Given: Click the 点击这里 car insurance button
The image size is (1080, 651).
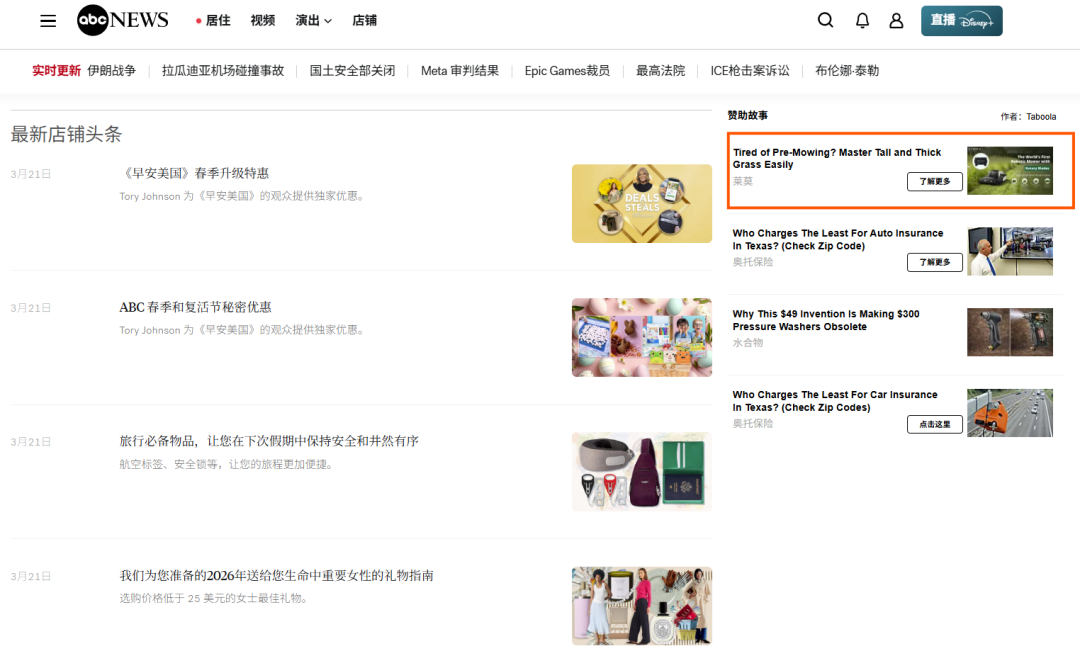Looking at the screenshot, I should [x=934, y=424].
